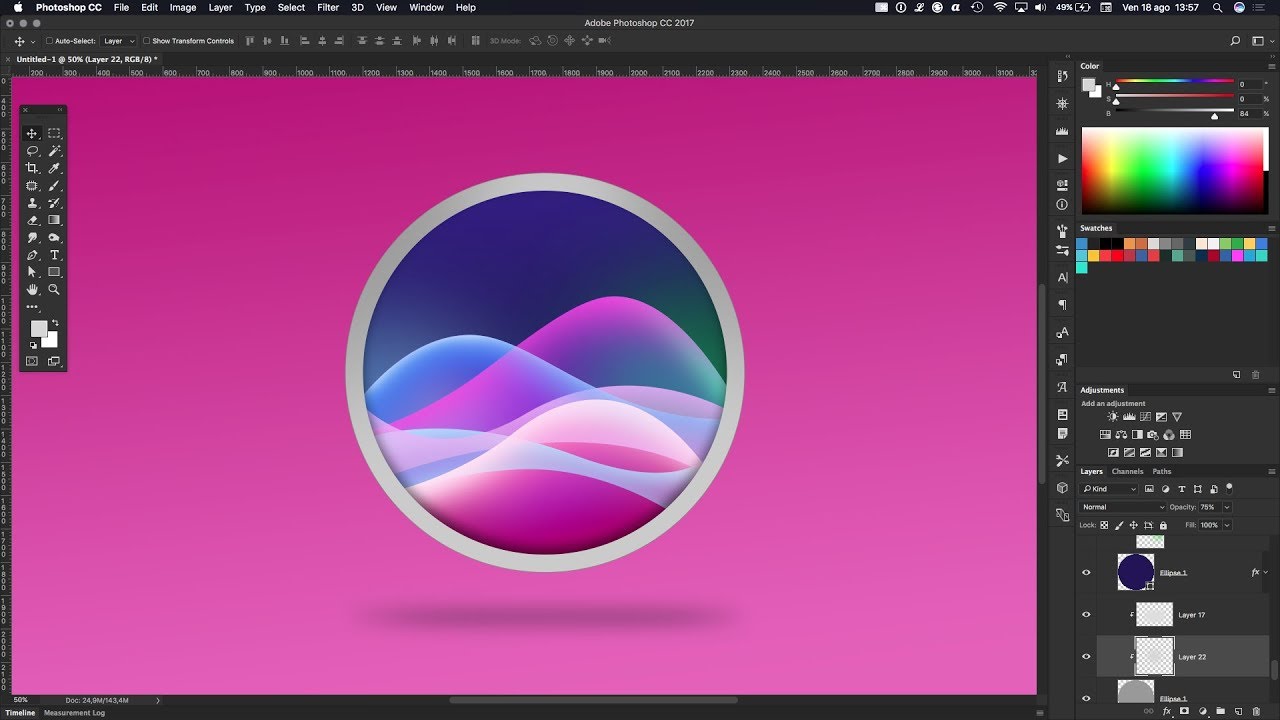The image size is (1280, 720).
Task: Expand the layer styles for Ellipse 1
Action: click(x=1268, y=572)
